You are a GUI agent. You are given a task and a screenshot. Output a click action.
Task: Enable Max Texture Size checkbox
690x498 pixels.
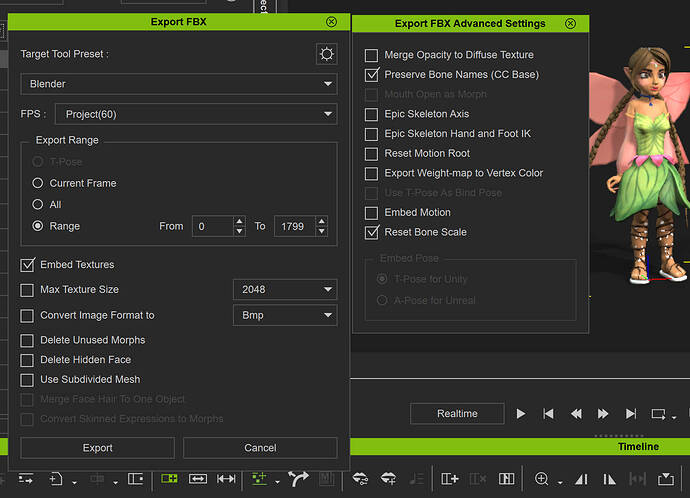[27, 290]
